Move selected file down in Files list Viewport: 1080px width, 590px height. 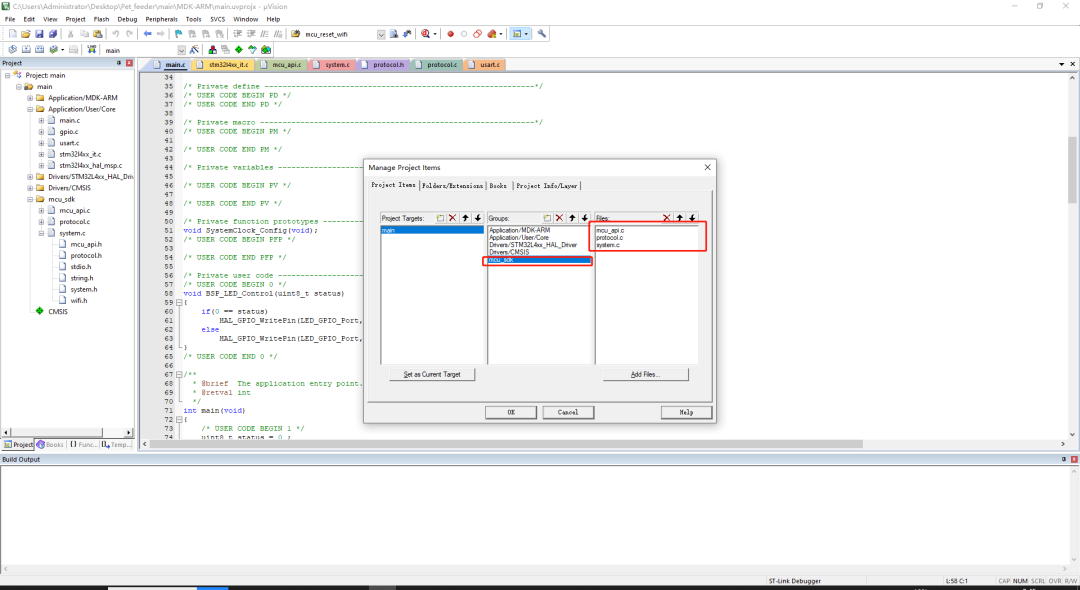coord(693,218)
